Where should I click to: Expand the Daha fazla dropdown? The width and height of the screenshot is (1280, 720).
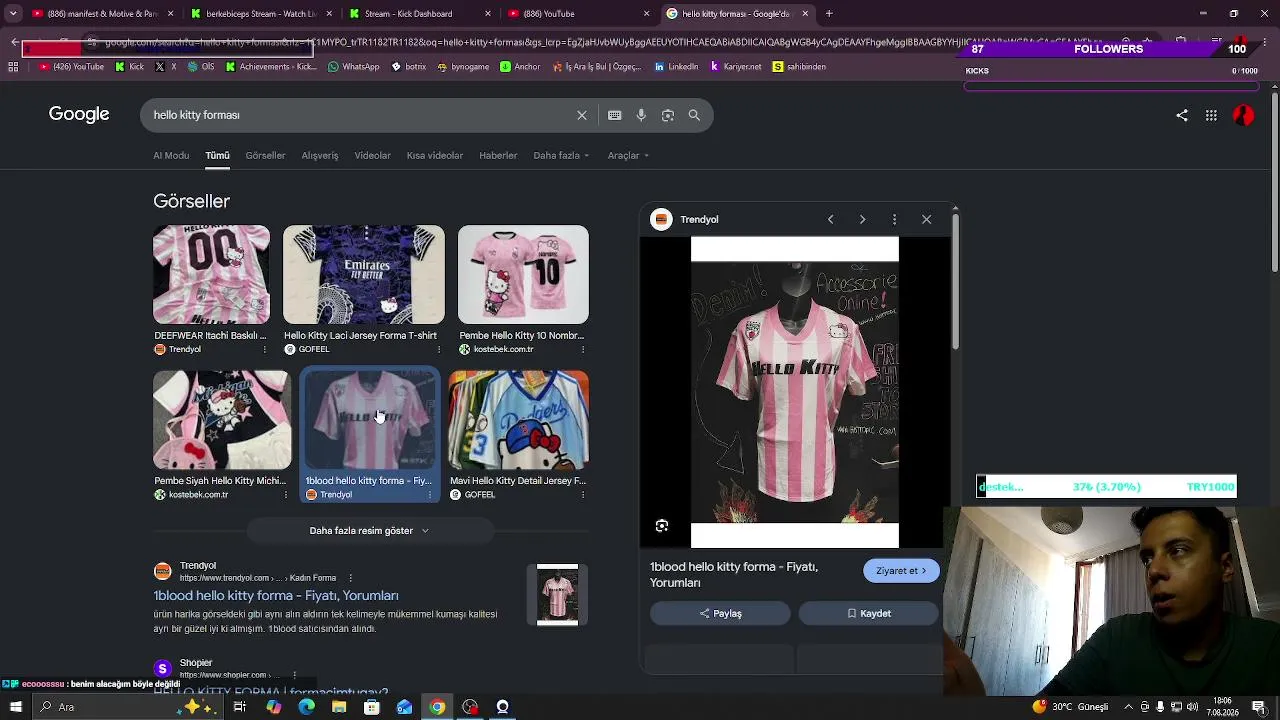pos(561,156)
